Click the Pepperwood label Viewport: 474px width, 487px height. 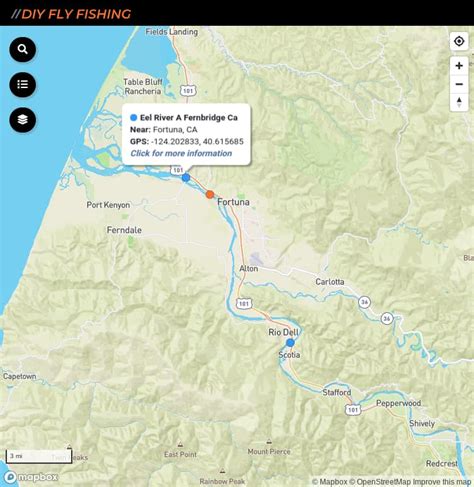[x=398, y=403]
